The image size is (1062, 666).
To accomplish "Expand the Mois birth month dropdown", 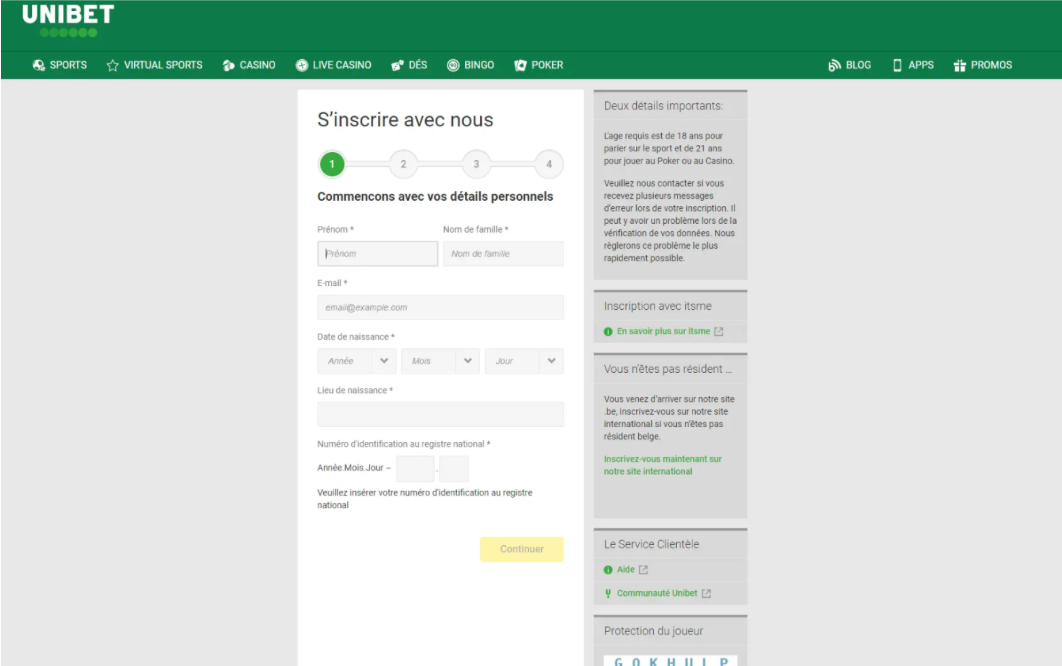I will [x=440, y=361].
